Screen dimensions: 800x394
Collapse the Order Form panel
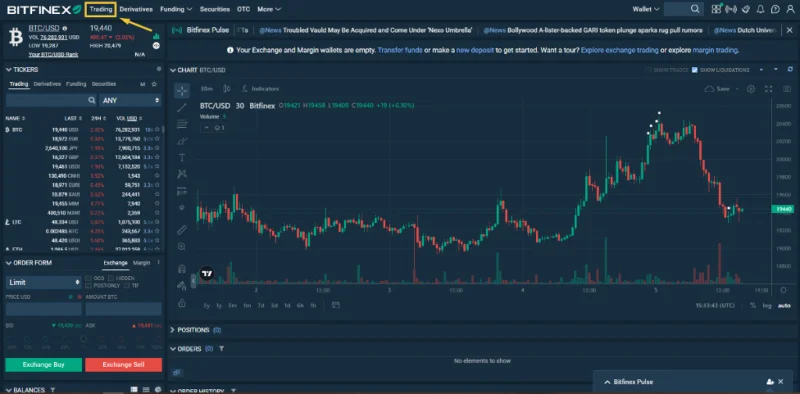(x=9, y=263)
